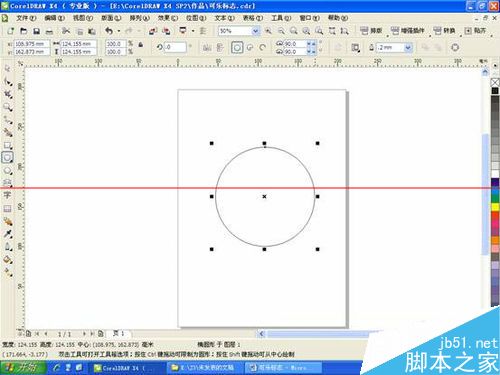Open the 效果 (Effects) menu
The height and width of the screenshot is (375, 500).
(168, 18)
